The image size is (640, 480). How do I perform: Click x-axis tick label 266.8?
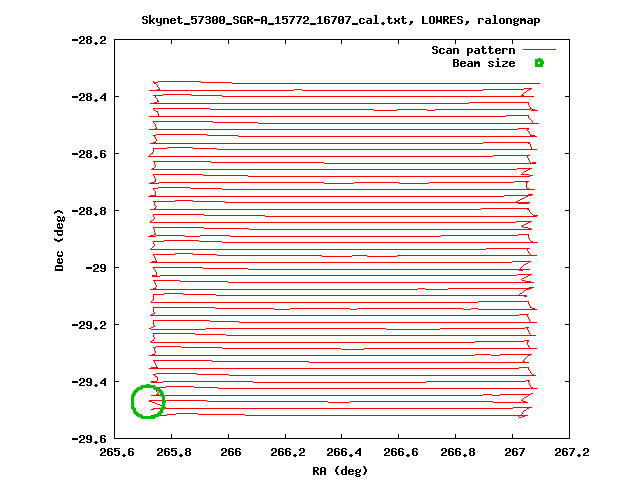(458, 452)
